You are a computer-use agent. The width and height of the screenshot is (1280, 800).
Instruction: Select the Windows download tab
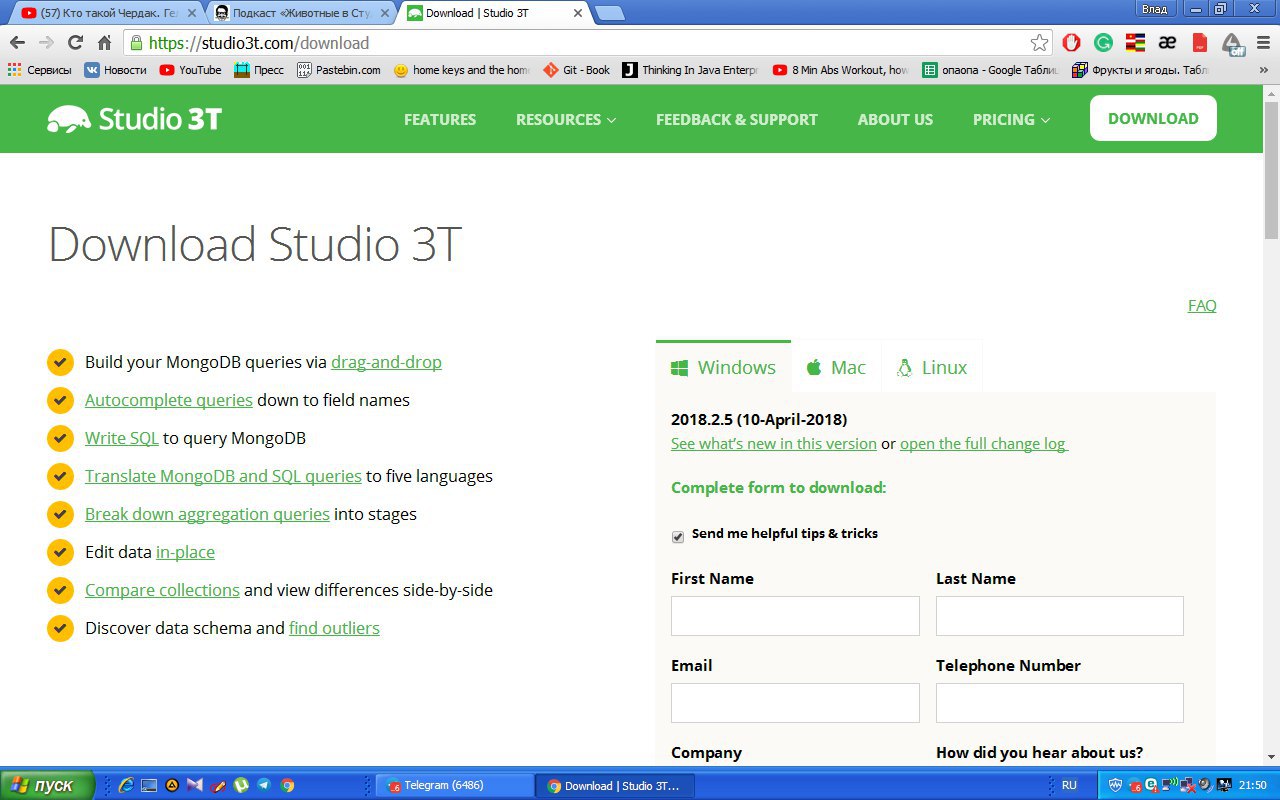coord(723,367)
